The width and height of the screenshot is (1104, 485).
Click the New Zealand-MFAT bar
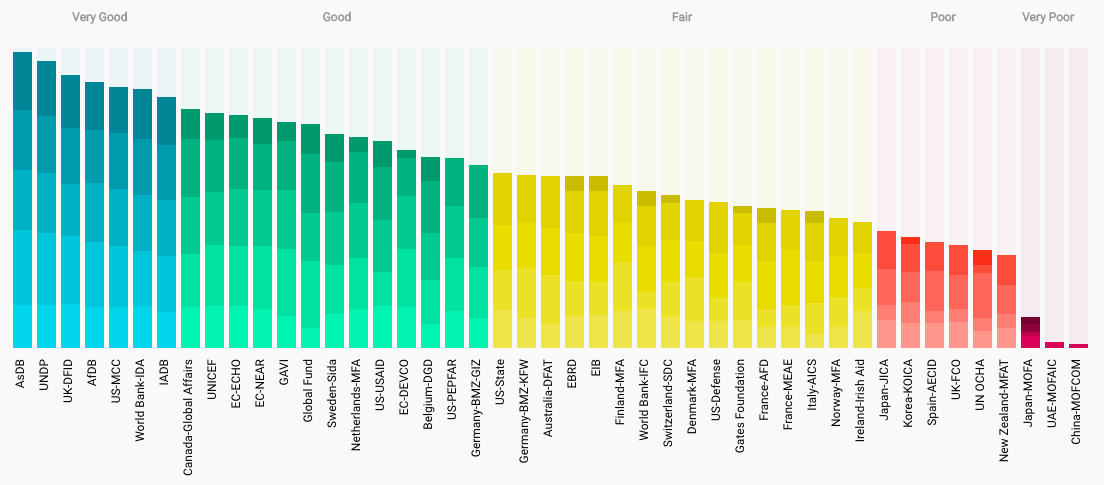(1007, 301)
